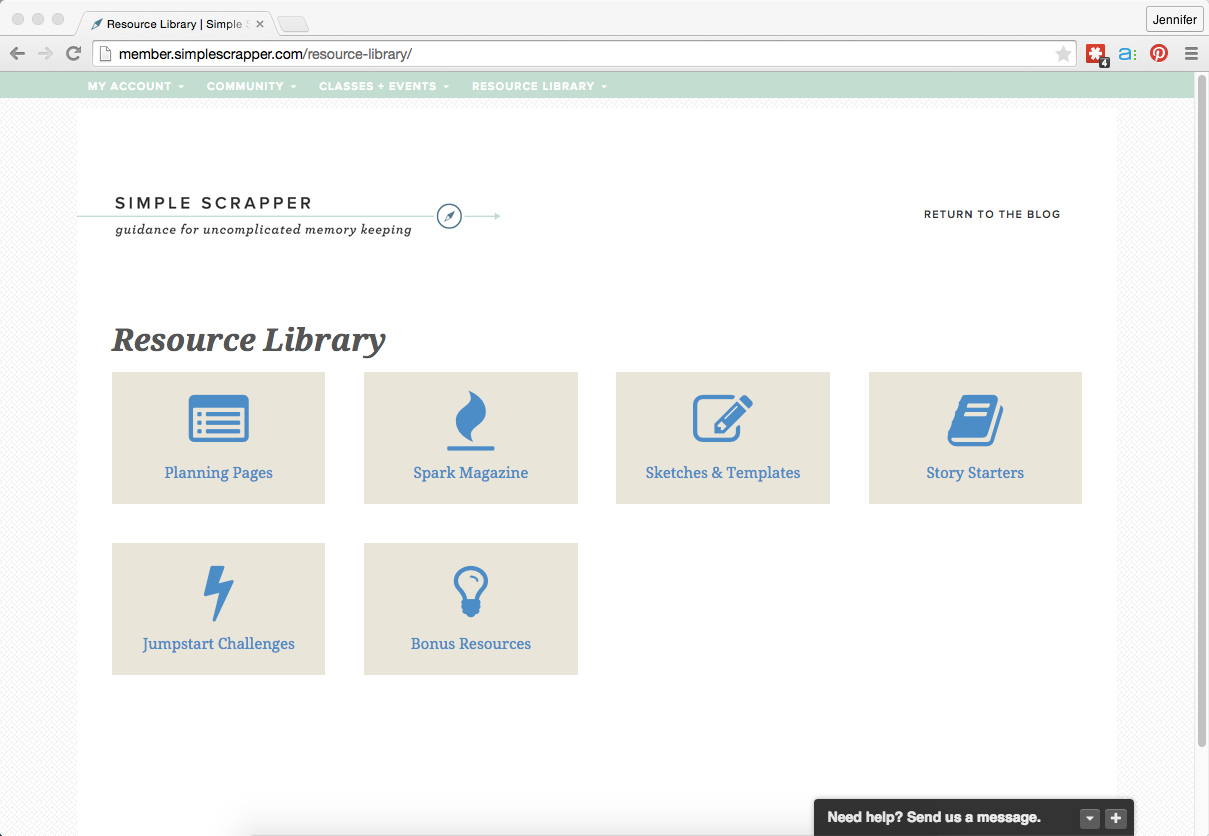
Task: Follow the Return to the Blog link
Action: pos(991,214)
